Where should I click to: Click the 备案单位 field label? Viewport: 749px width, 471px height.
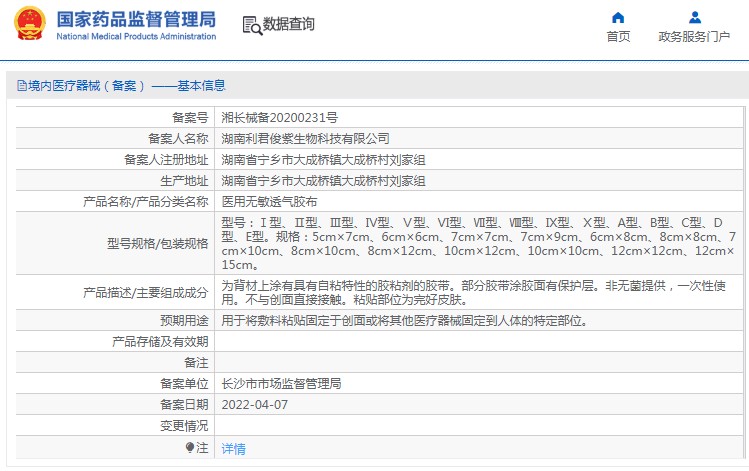pos(184,384)
